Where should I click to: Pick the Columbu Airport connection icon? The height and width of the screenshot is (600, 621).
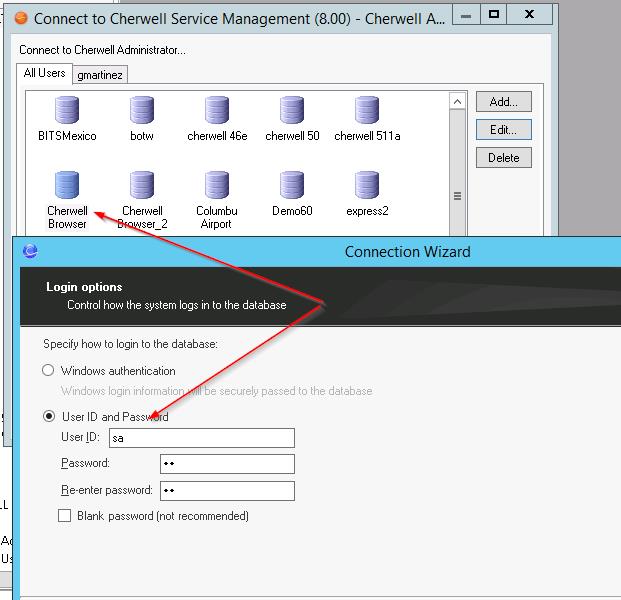click(217, 186)
